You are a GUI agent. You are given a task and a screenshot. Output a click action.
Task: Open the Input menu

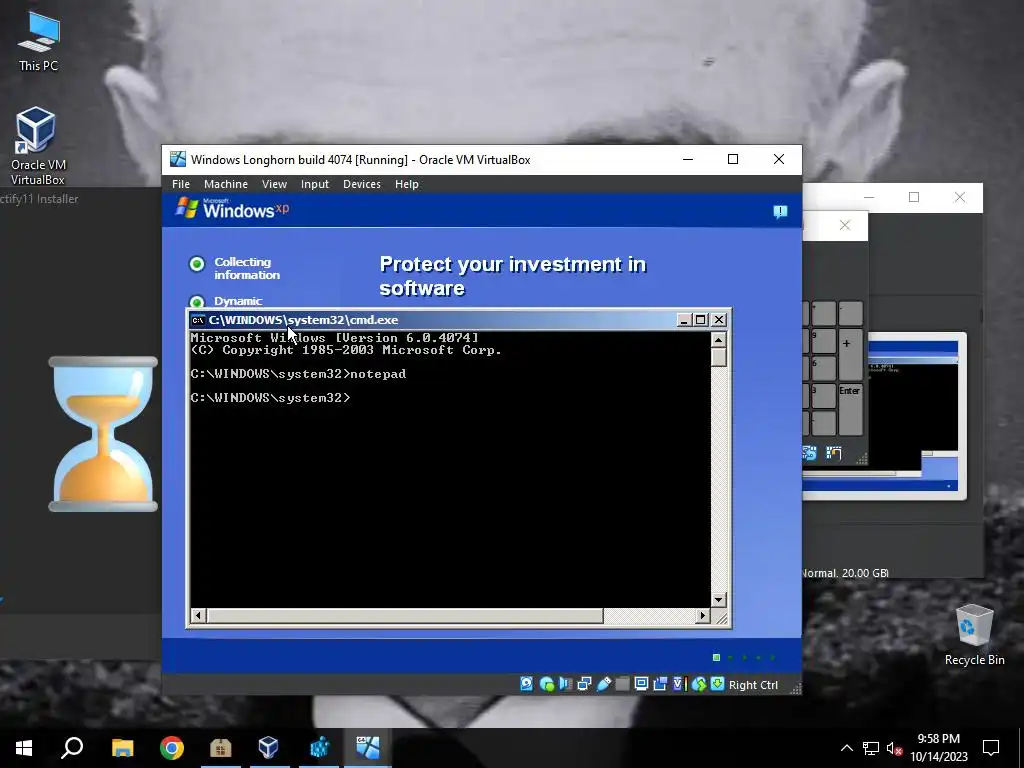click(x=315, y=184)
